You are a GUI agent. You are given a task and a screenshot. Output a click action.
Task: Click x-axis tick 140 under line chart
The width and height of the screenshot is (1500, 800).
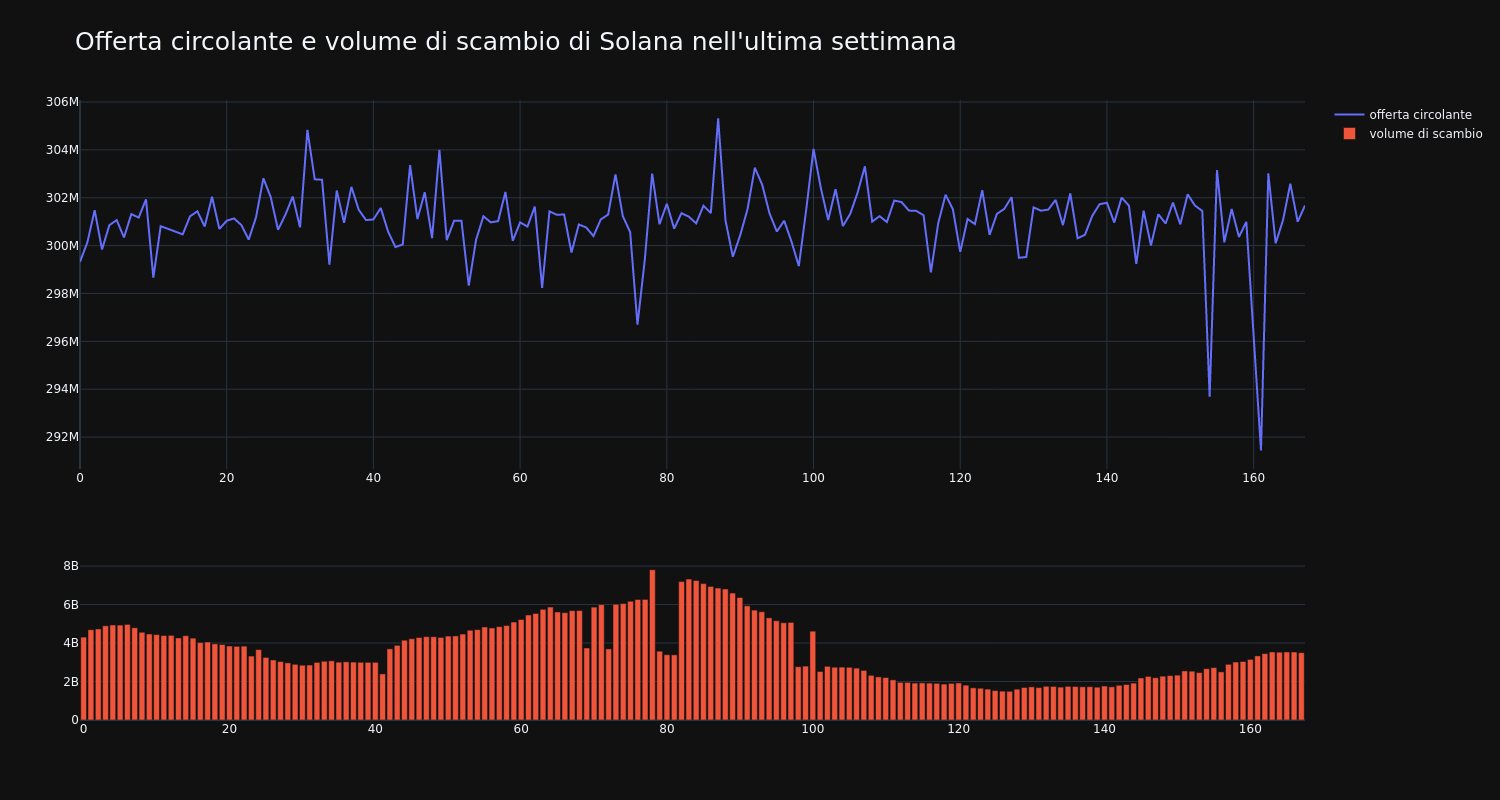pyautogui.click(x=1106, y=478)
